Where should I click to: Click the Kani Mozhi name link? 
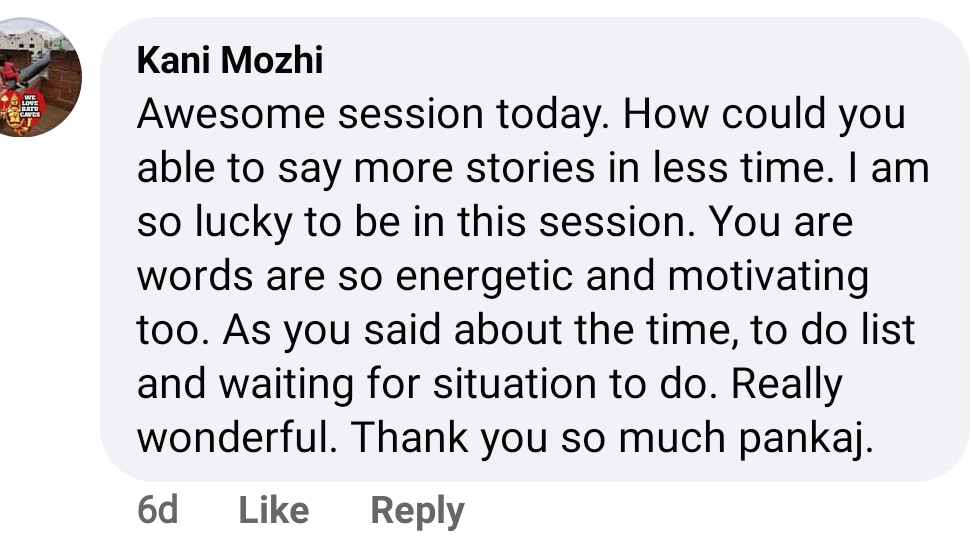pos(229,60)
